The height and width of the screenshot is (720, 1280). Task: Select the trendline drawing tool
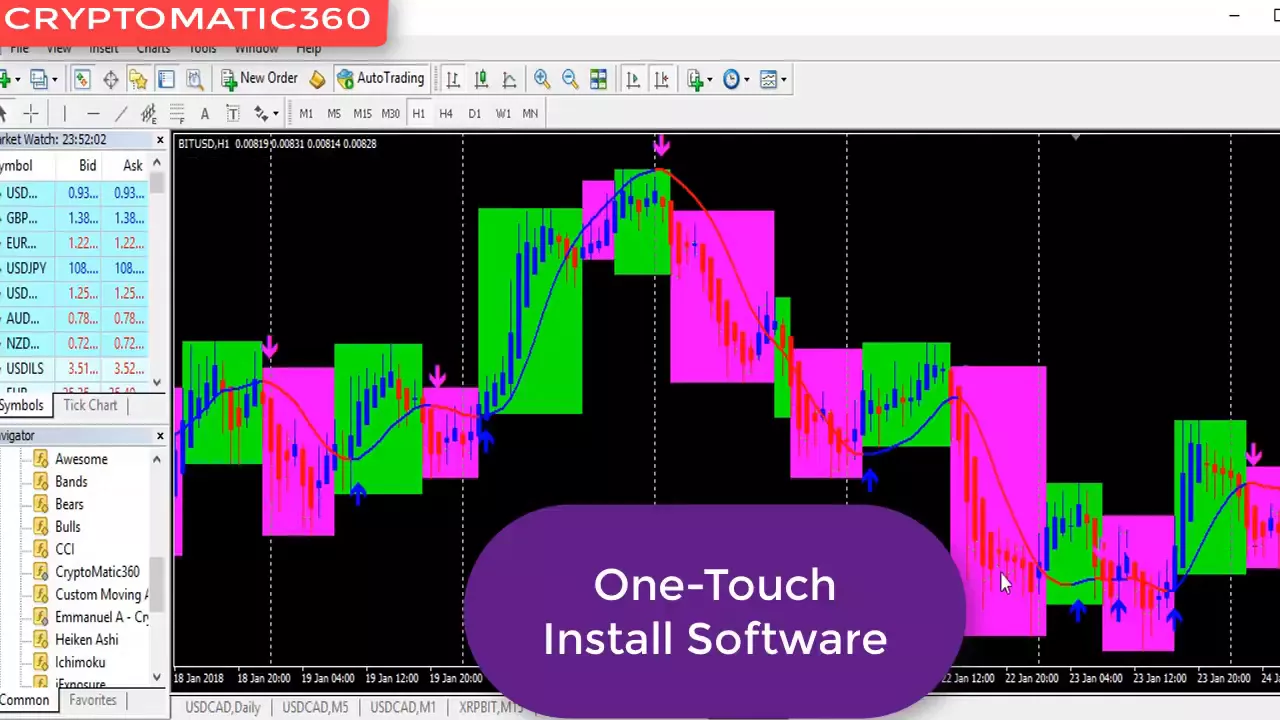point(121,113)
